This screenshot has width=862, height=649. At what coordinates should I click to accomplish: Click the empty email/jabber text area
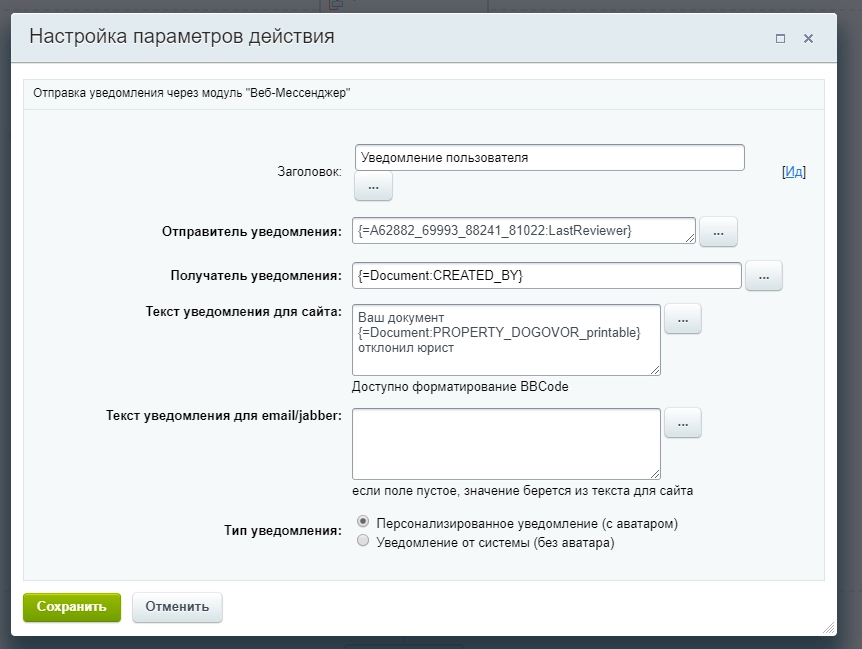(505, 443)
